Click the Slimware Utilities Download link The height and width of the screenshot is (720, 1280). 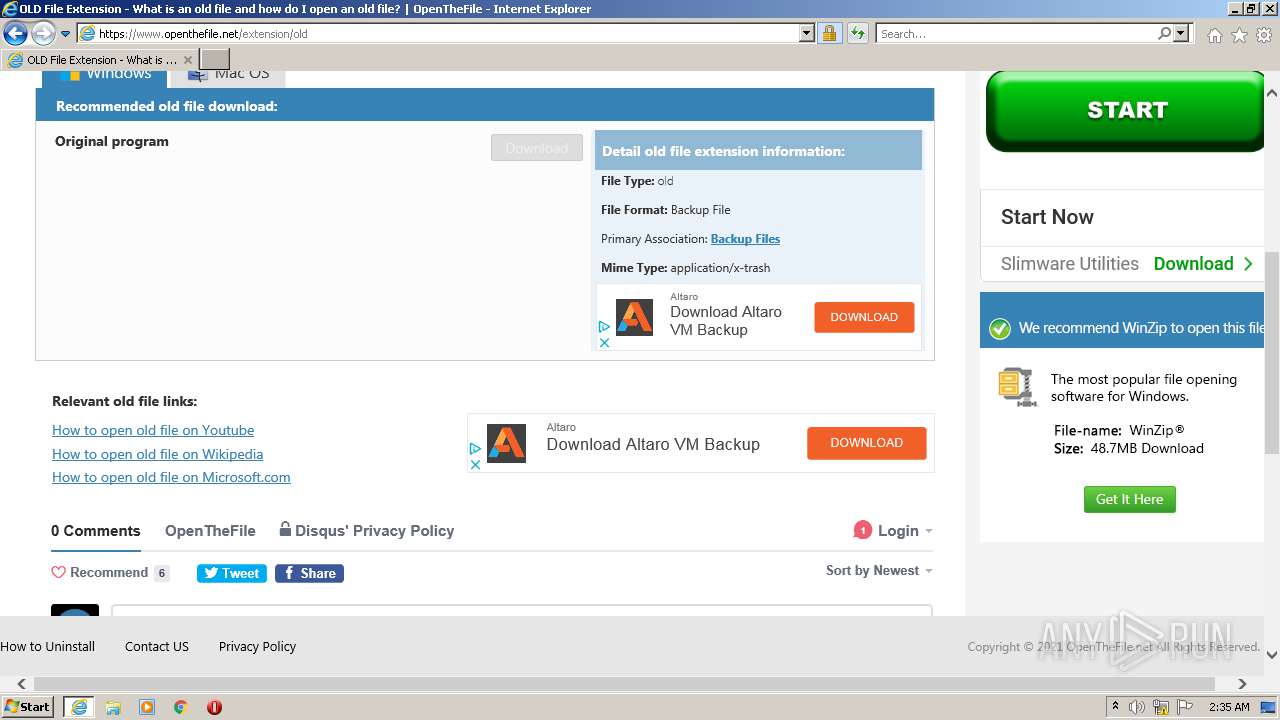[x=1203, y=264]
